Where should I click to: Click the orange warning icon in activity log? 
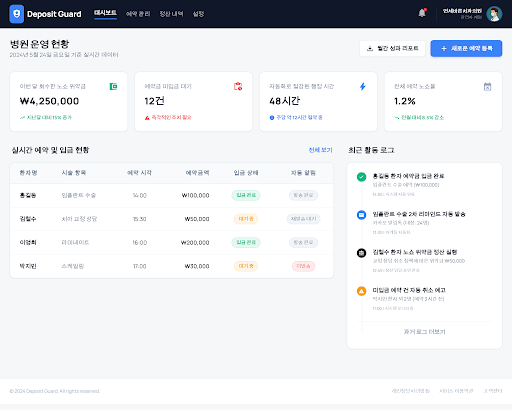(361, 291)
